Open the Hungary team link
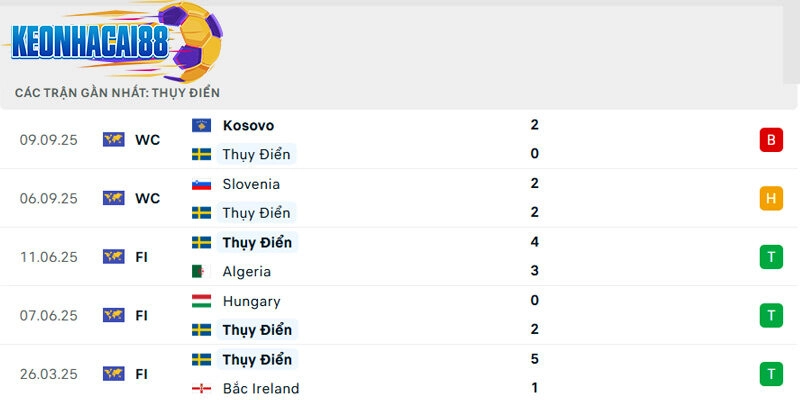Viewport: 800px width, 400px height. 252,301
